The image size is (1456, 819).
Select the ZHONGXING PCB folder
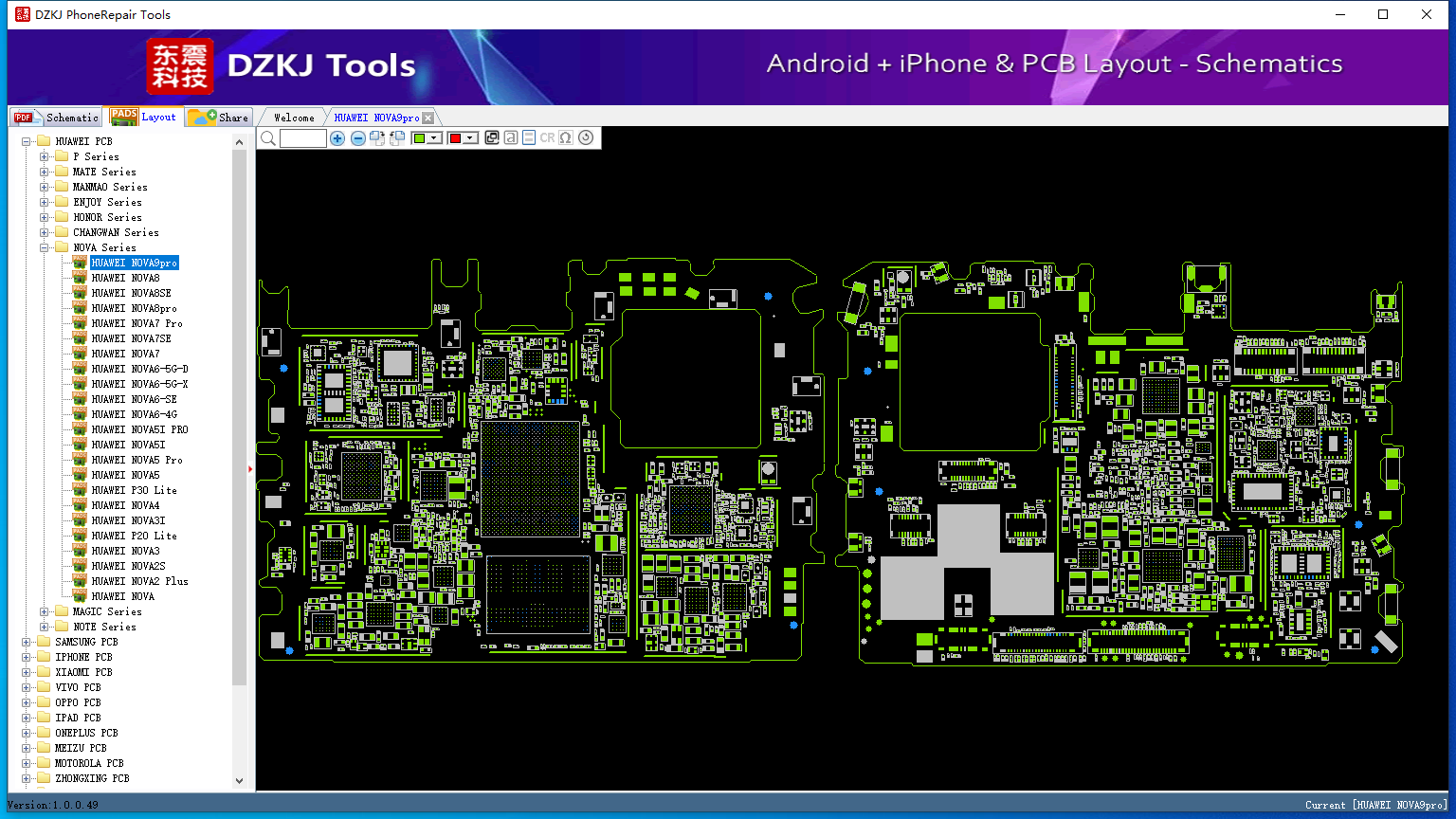(x=92, y=779)
